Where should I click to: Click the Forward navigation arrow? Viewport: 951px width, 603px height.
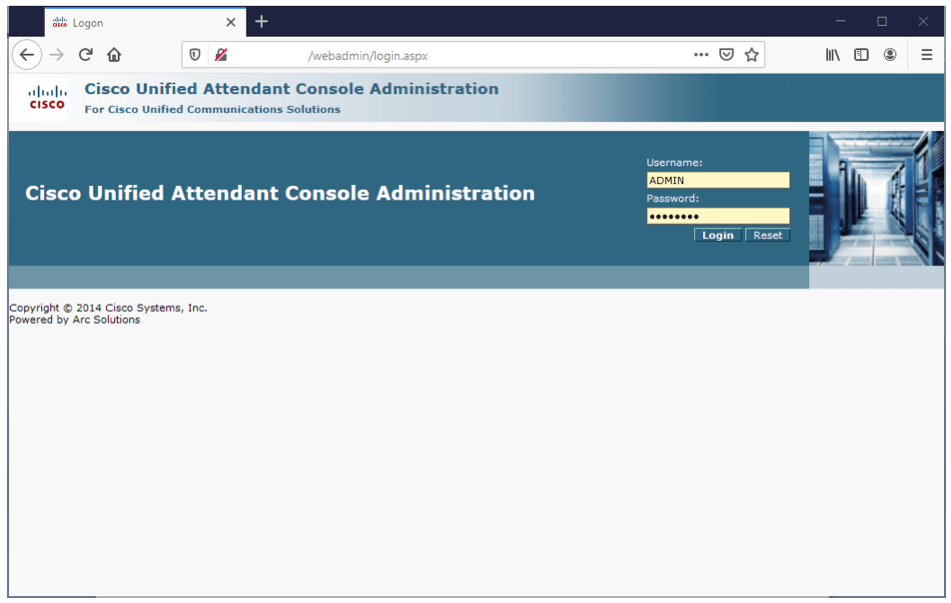point(57,55)
